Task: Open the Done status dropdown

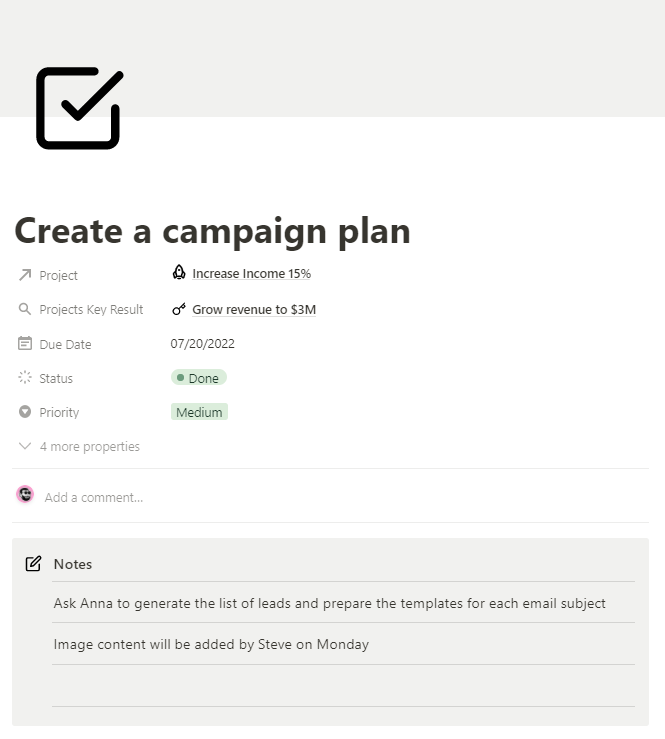Action: click(199, 378)
